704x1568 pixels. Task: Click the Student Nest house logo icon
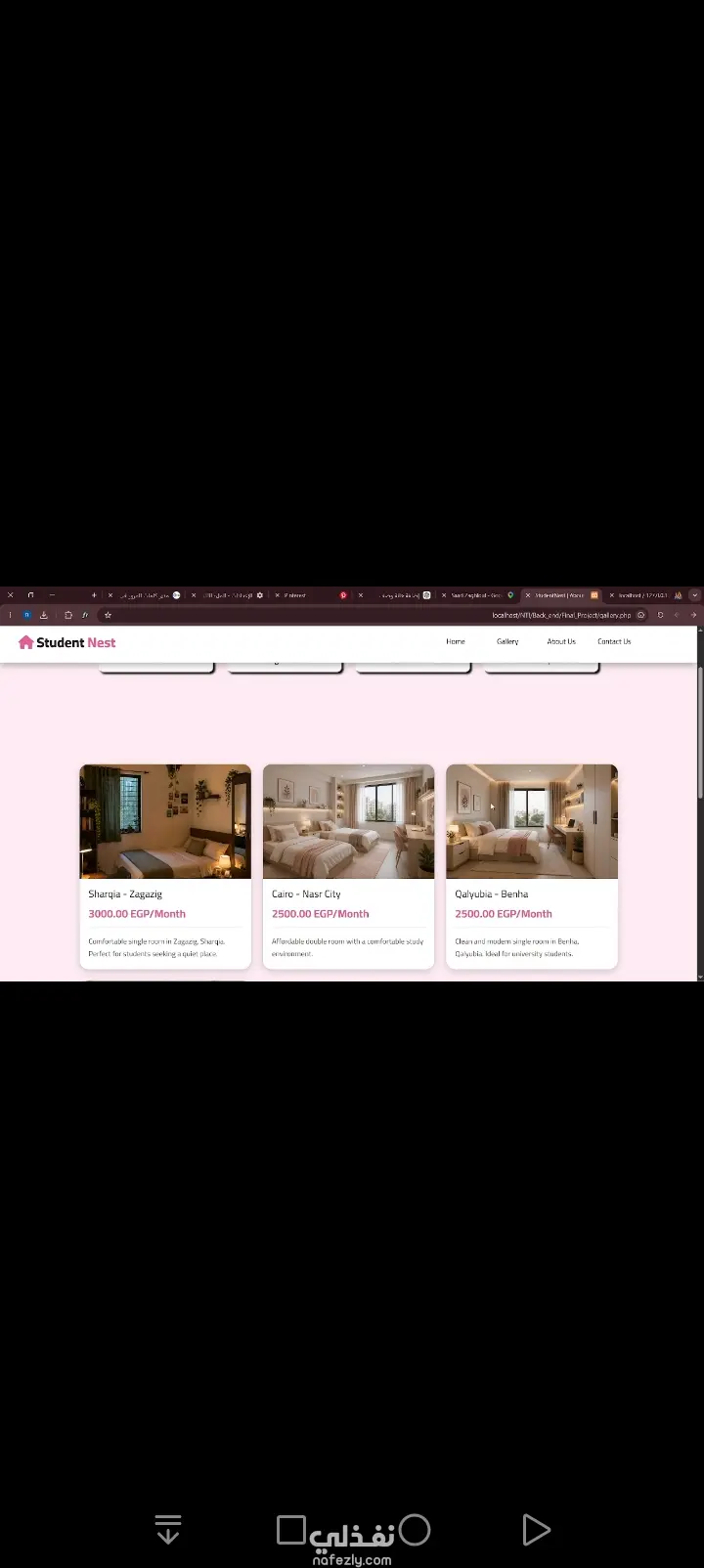[x=25, y=642]
